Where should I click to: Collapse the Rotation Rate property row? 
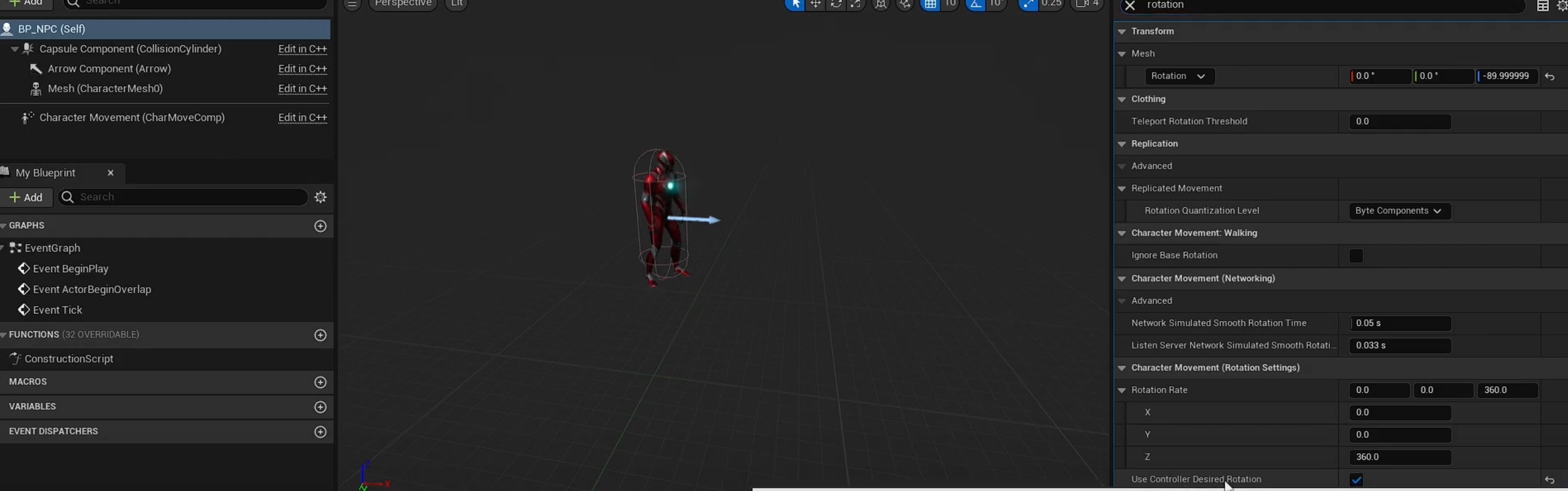(1121, 391)
